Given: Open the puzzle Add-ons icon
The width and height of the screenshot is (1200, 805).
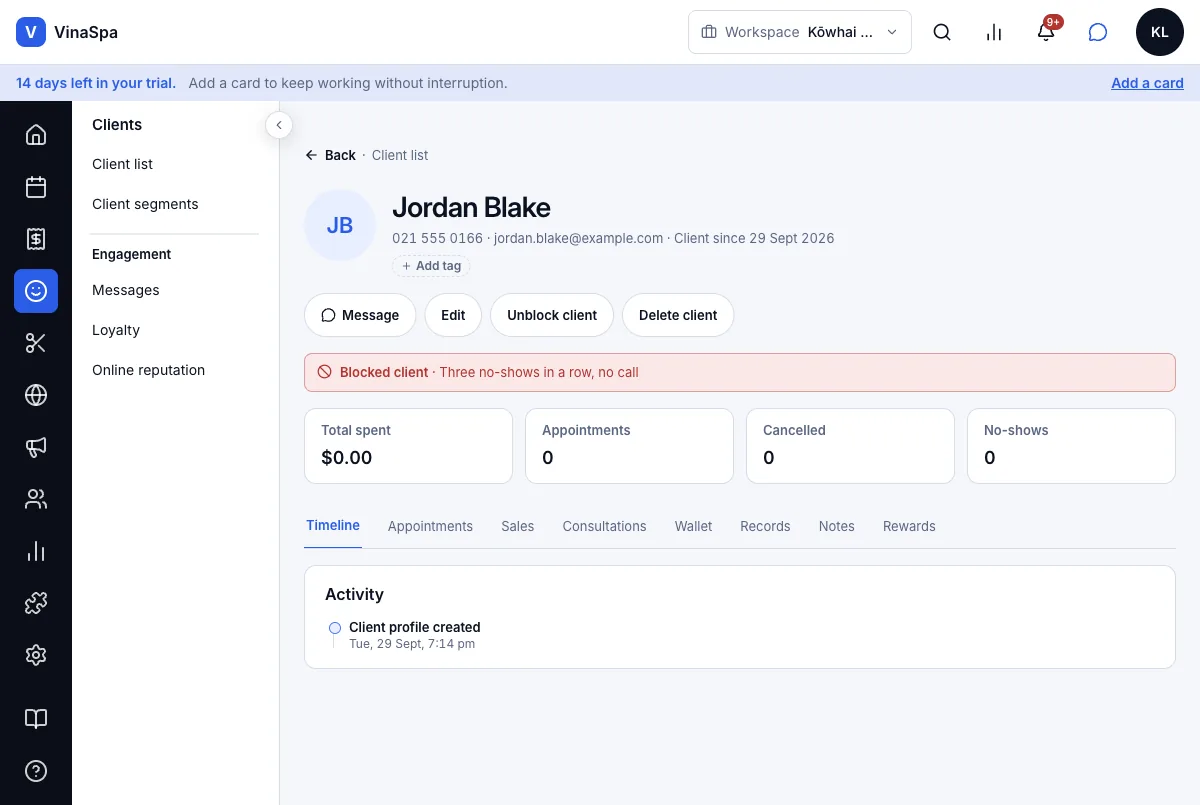Looking at the screenshot, I should (36, 603).
